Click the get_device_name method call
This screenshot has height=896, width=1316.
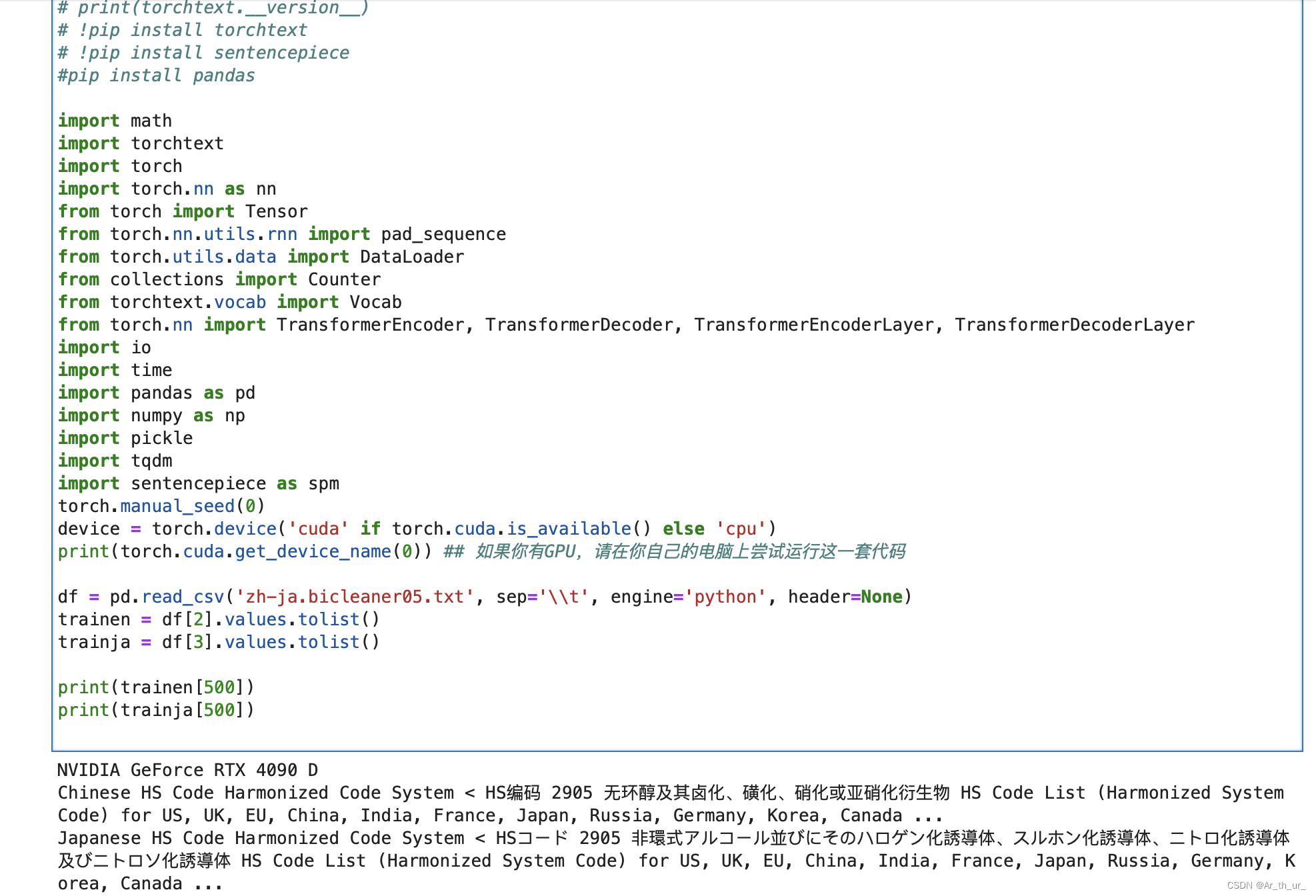click(x=313, y=551)
